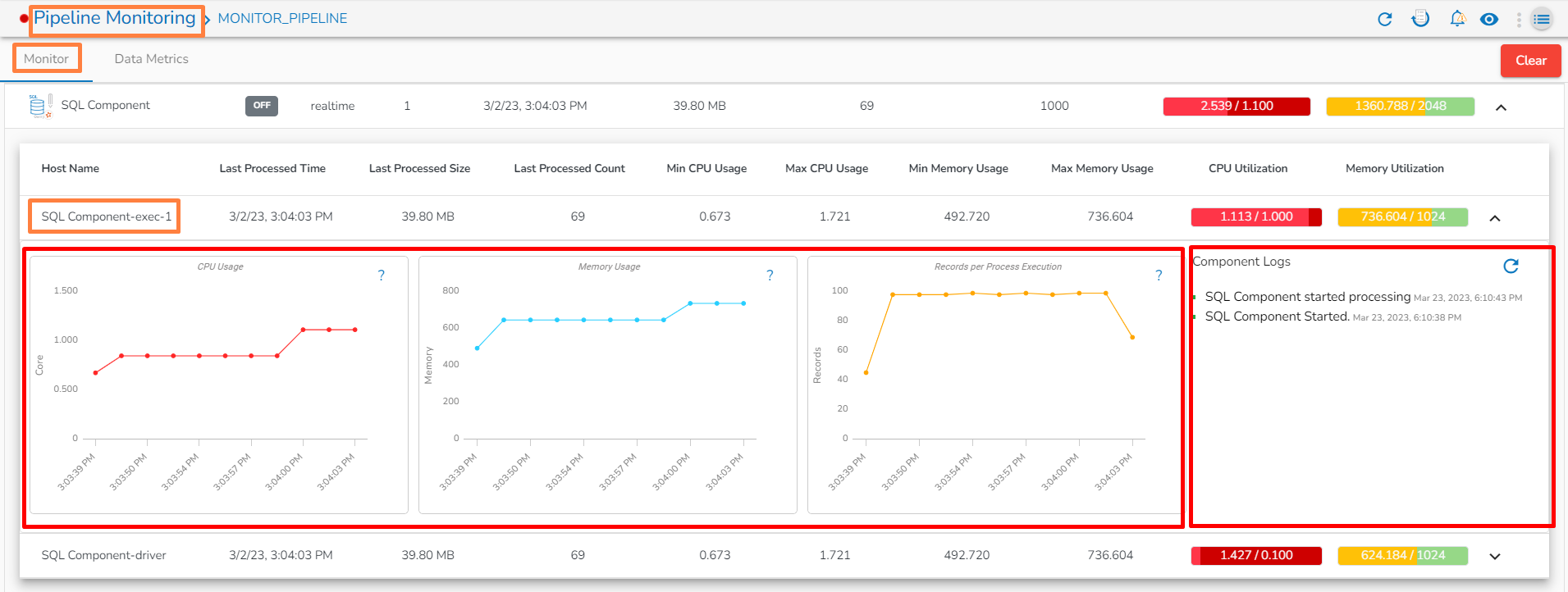Open the pipeline log history icon
Image resolution: width=1568 pixels, height=592 pixels.
coord(1420,19)
